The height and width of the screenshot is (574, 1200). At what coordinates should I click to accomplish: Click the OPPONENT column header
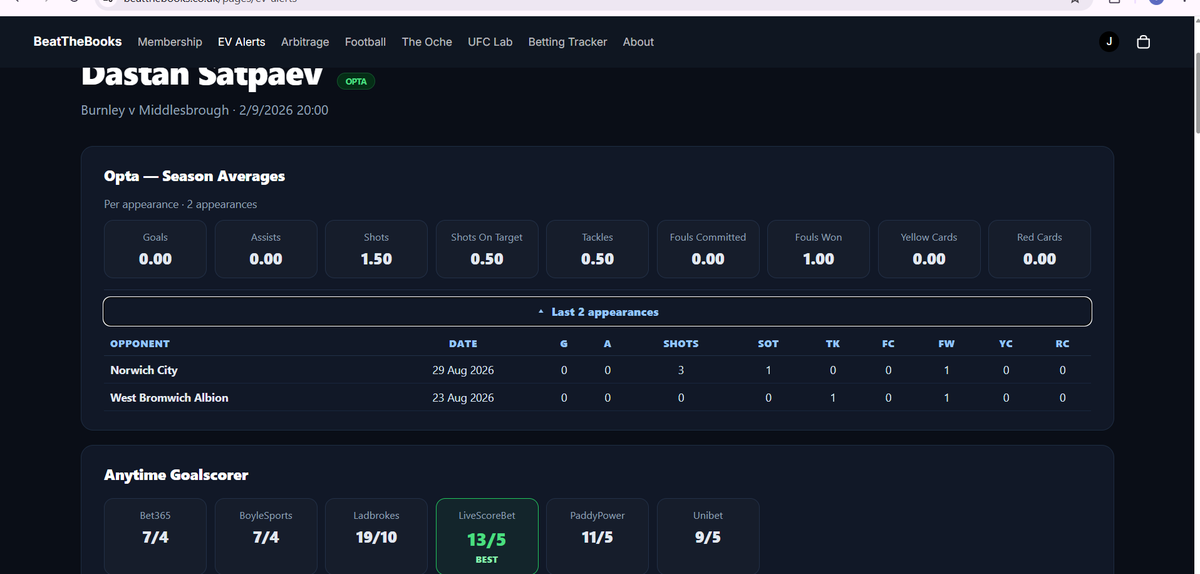[140, 343]
